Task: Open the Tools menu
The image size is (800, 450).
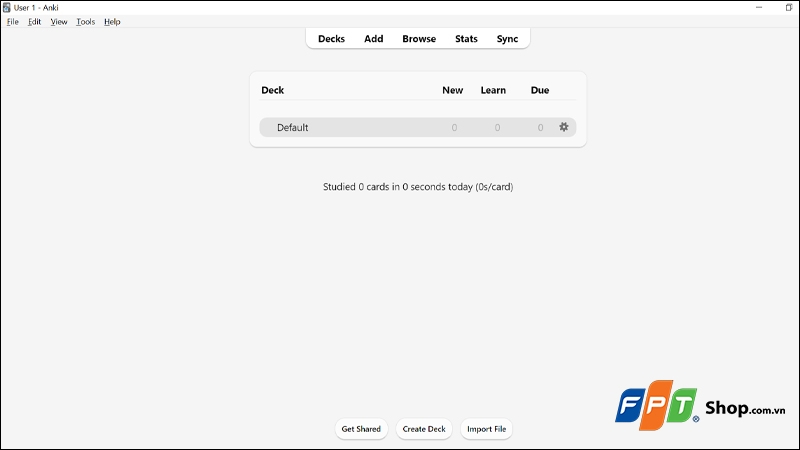Action: (85, 21)
